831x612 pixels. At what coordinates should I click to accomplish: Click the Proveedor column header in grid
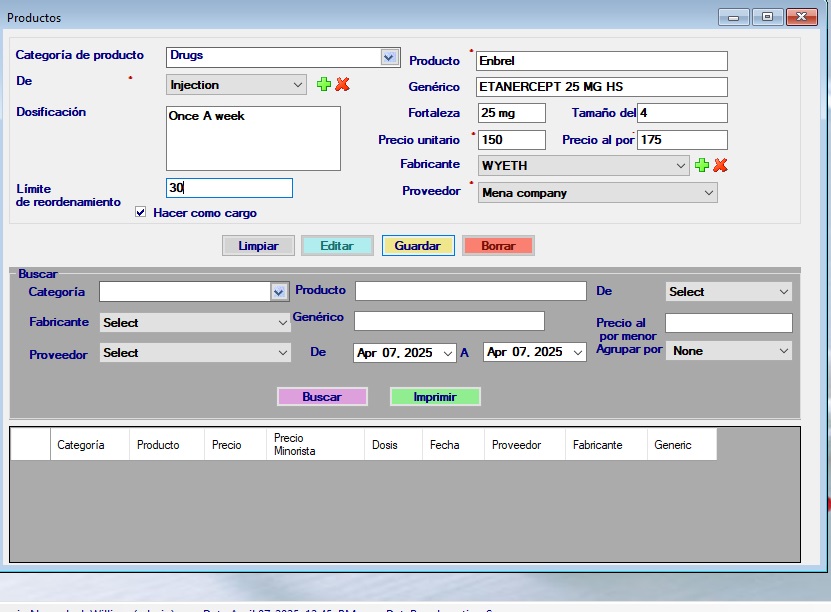pyautogui.click(x=522, y=445)
